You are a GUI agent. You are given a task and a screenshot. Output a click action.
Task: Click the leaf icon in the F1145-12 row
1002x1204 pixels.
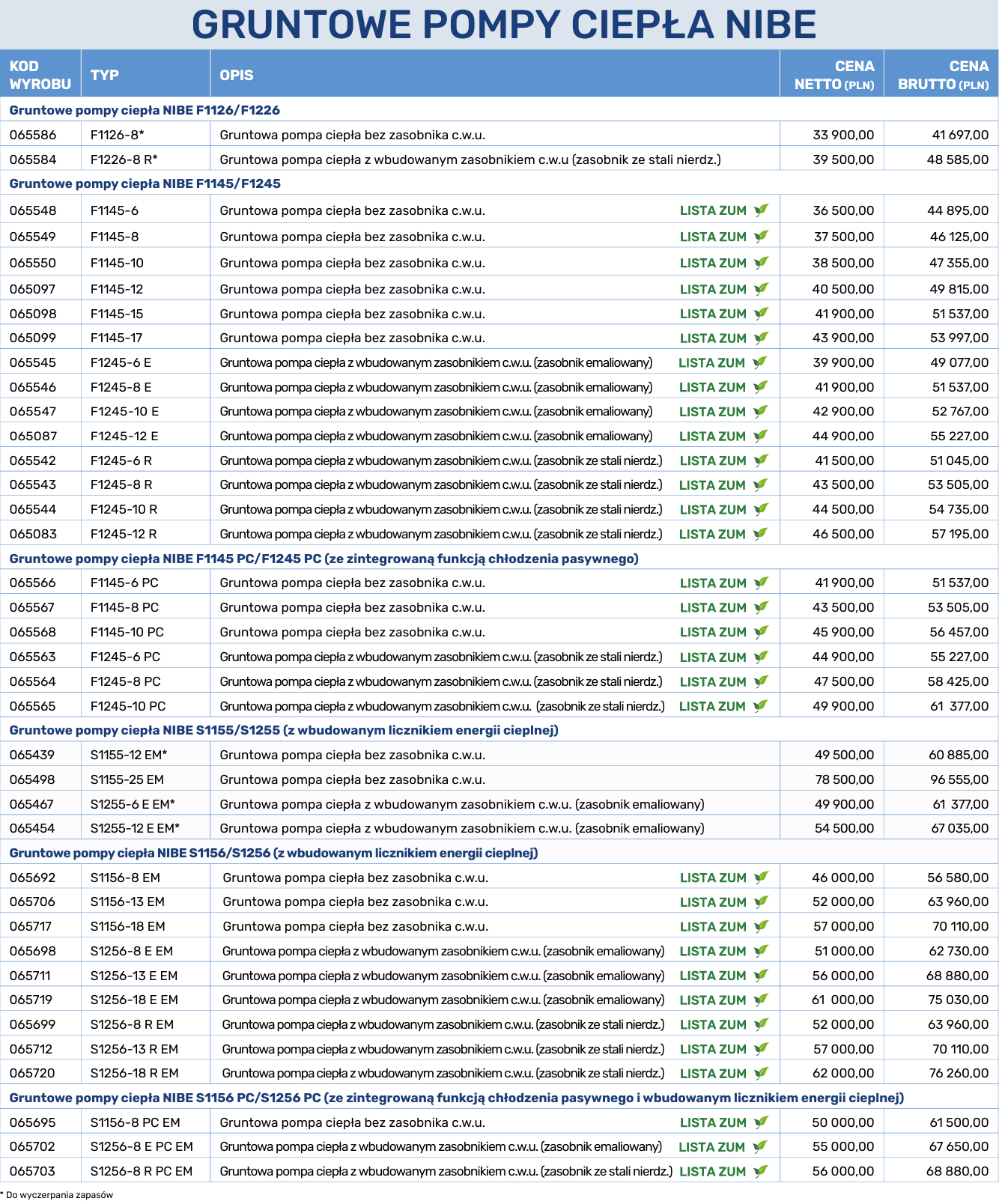[x=761, y=289]
